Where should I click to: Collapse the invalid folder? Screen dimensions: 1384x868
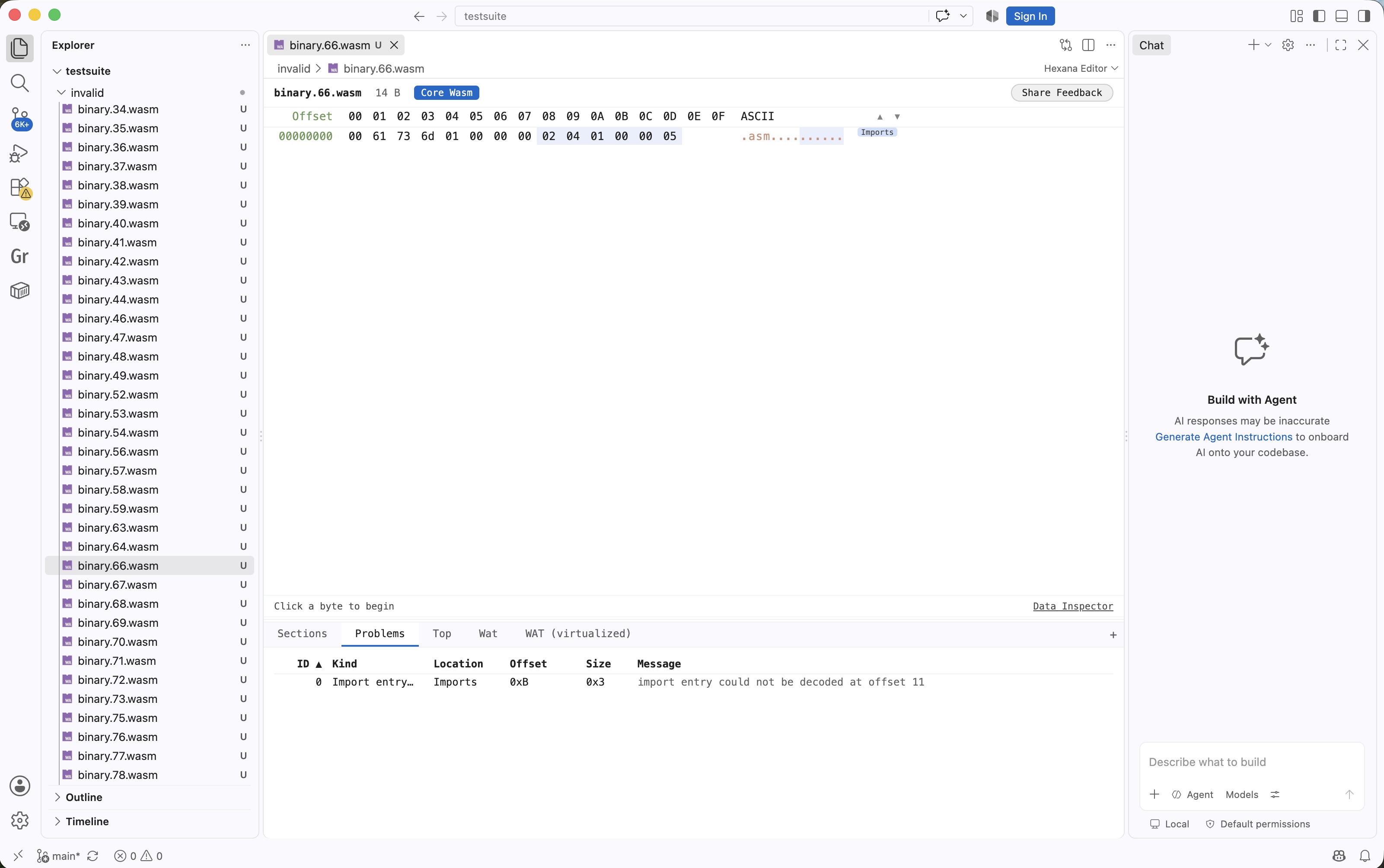[x=61, y=93]
